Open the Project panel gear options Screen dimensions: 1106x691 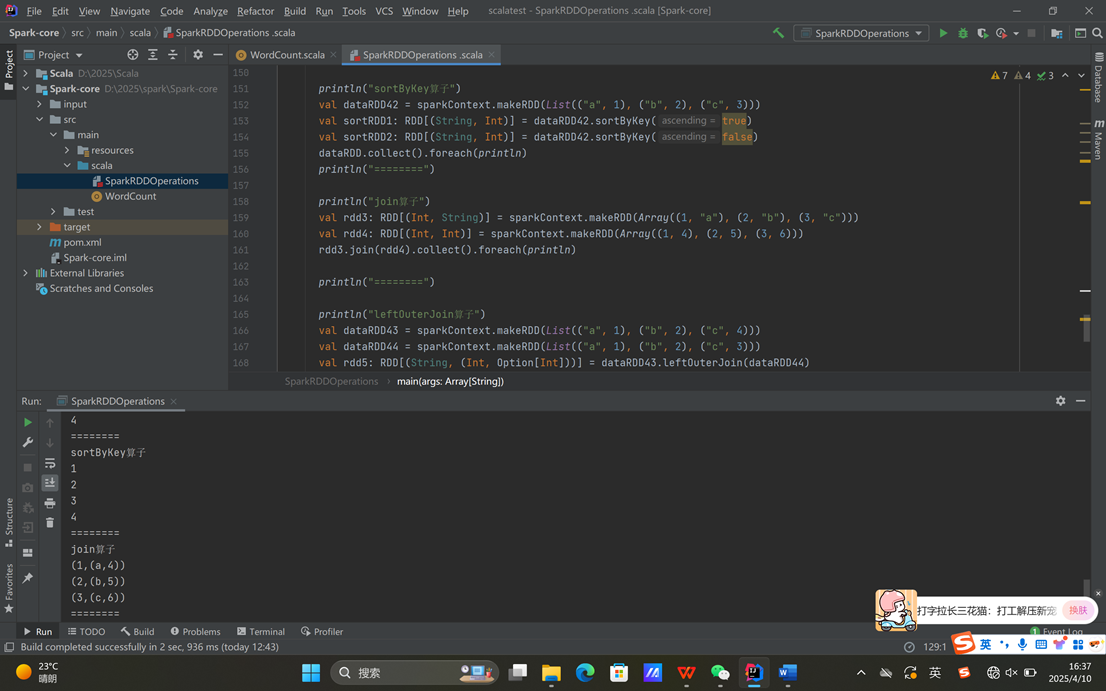[x=198, y=54]
